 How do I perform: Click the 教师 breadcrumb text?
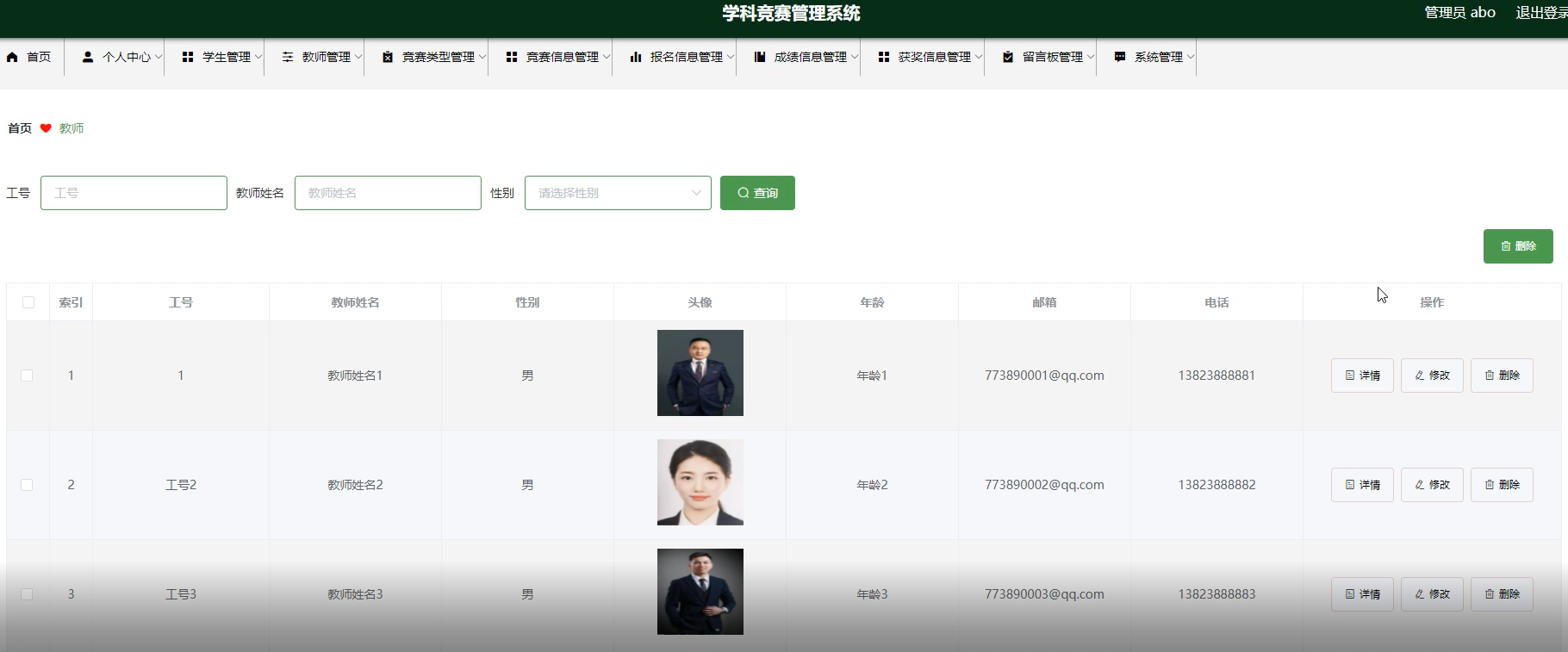click(72, 128)
